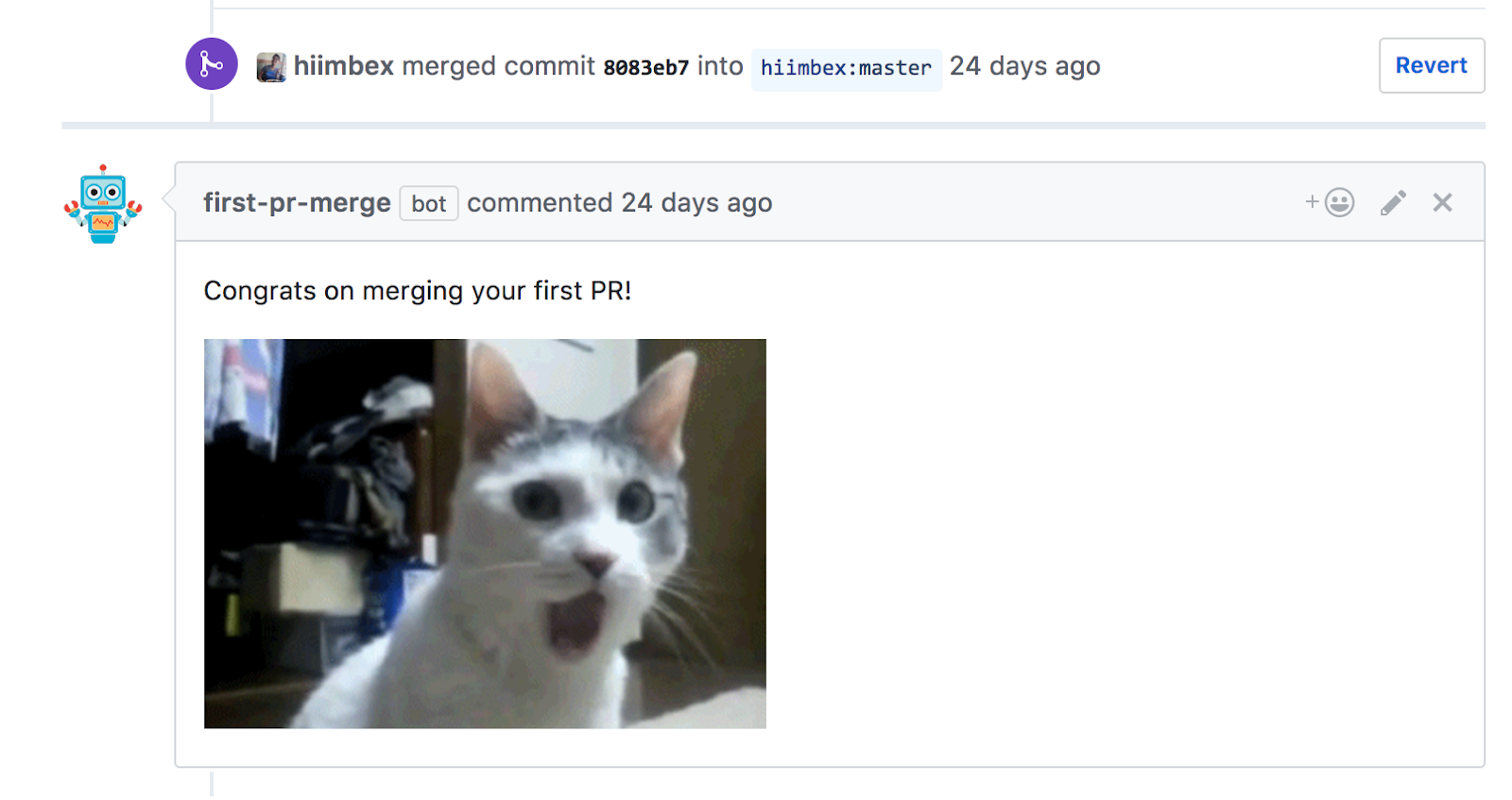Screen dimensions: 1512x800
Task: Click the 'merged commit' text
Action: click(499, 66)
